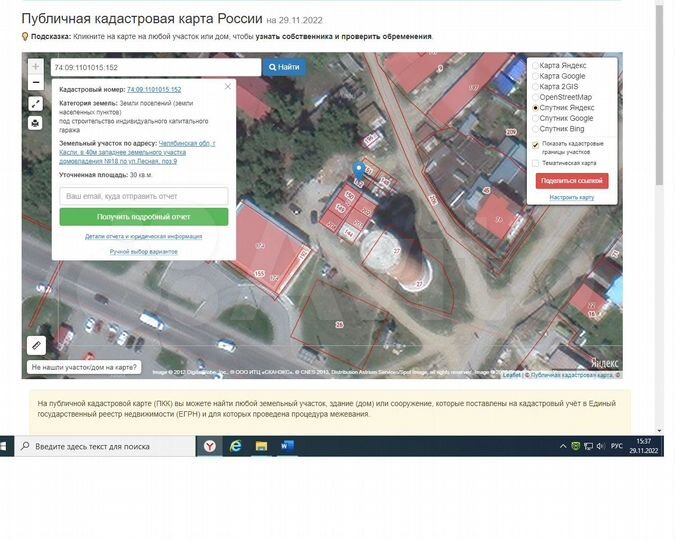Viewport: 675px width, 540px height.
Task: Zoom in the map with plus button
Action: point(36,67)
